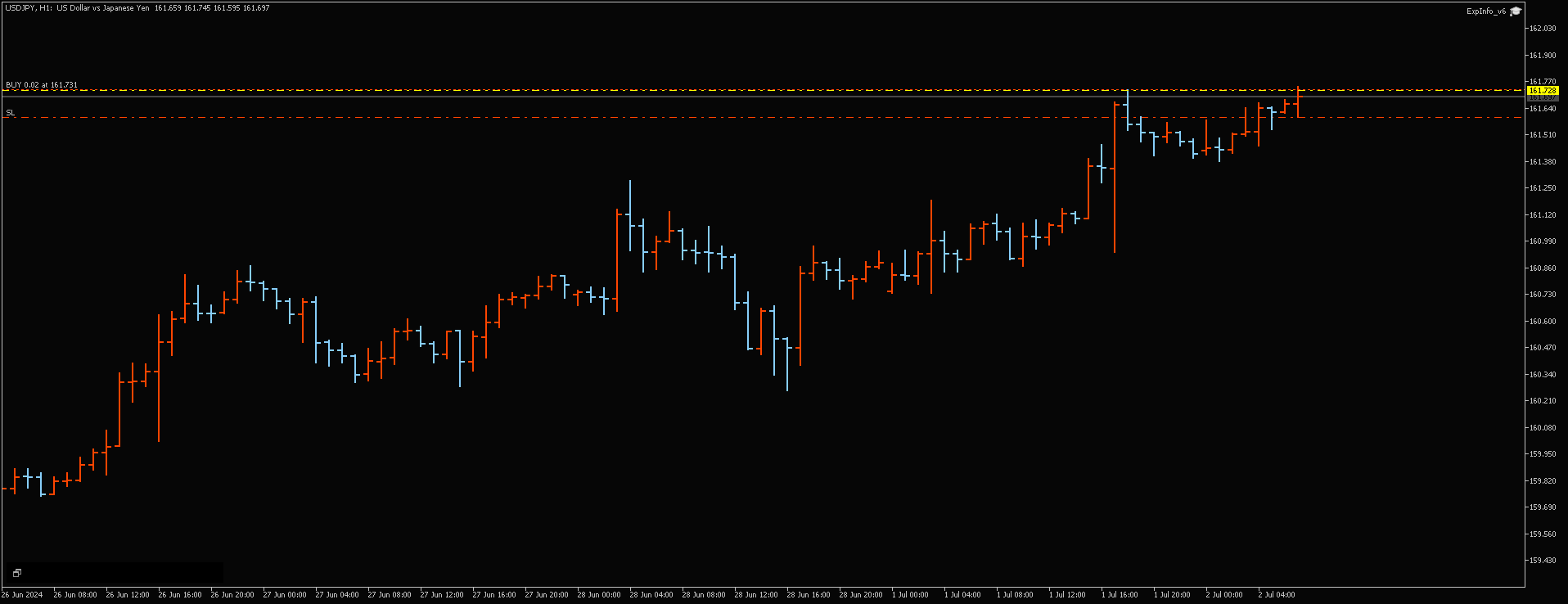
Task: Click the ExpInfo_v6 expert advisor name
Action: click(1486, 11)
